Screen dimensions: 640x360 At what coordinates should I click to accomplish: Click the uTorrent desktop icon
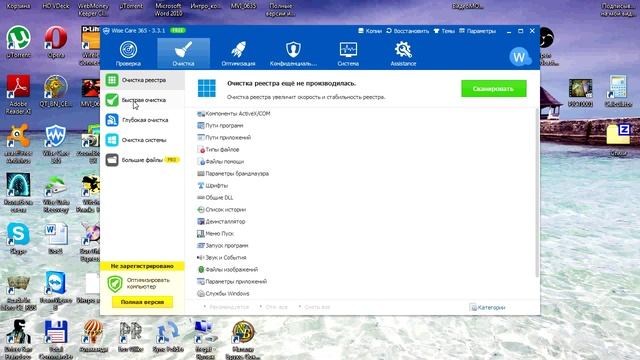(x=18, y=42)
